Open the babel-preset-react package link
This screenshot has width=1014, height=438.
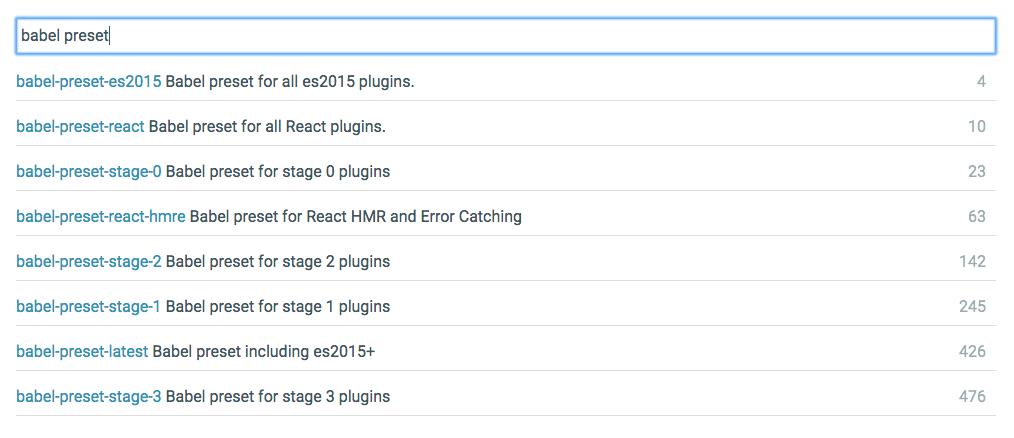[80, 126]
